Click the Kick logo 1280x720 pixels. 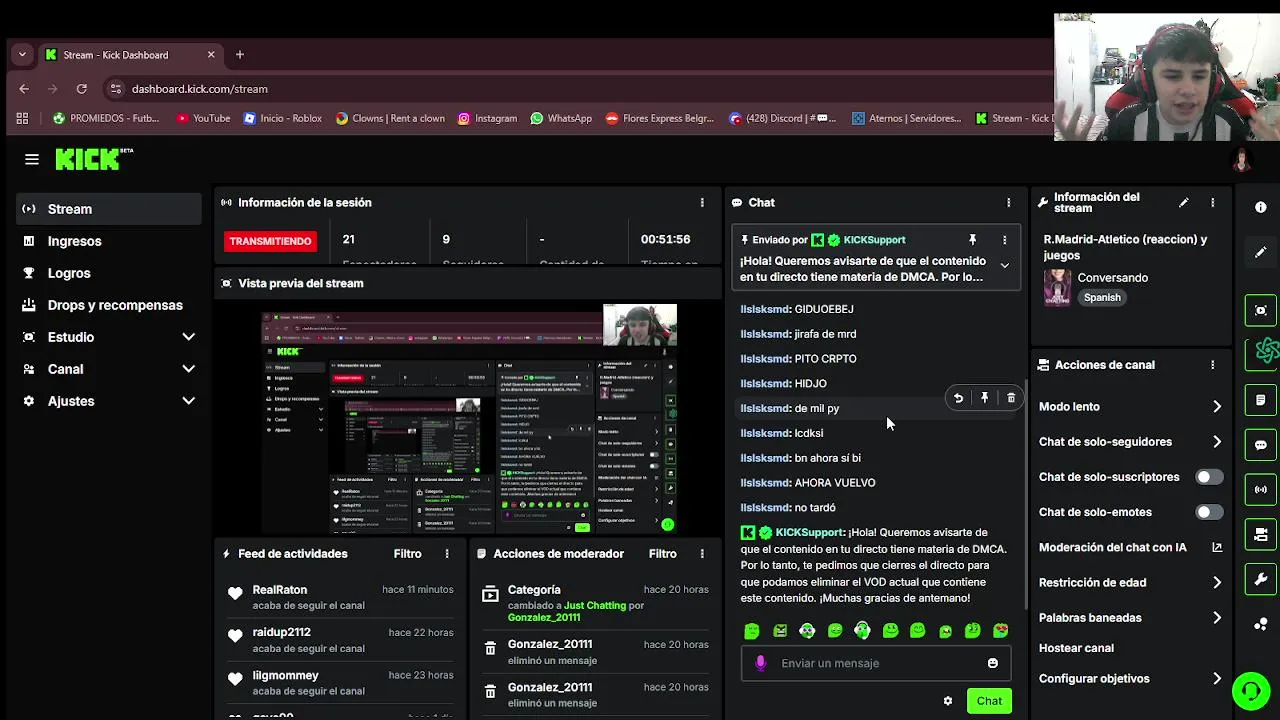94,159
